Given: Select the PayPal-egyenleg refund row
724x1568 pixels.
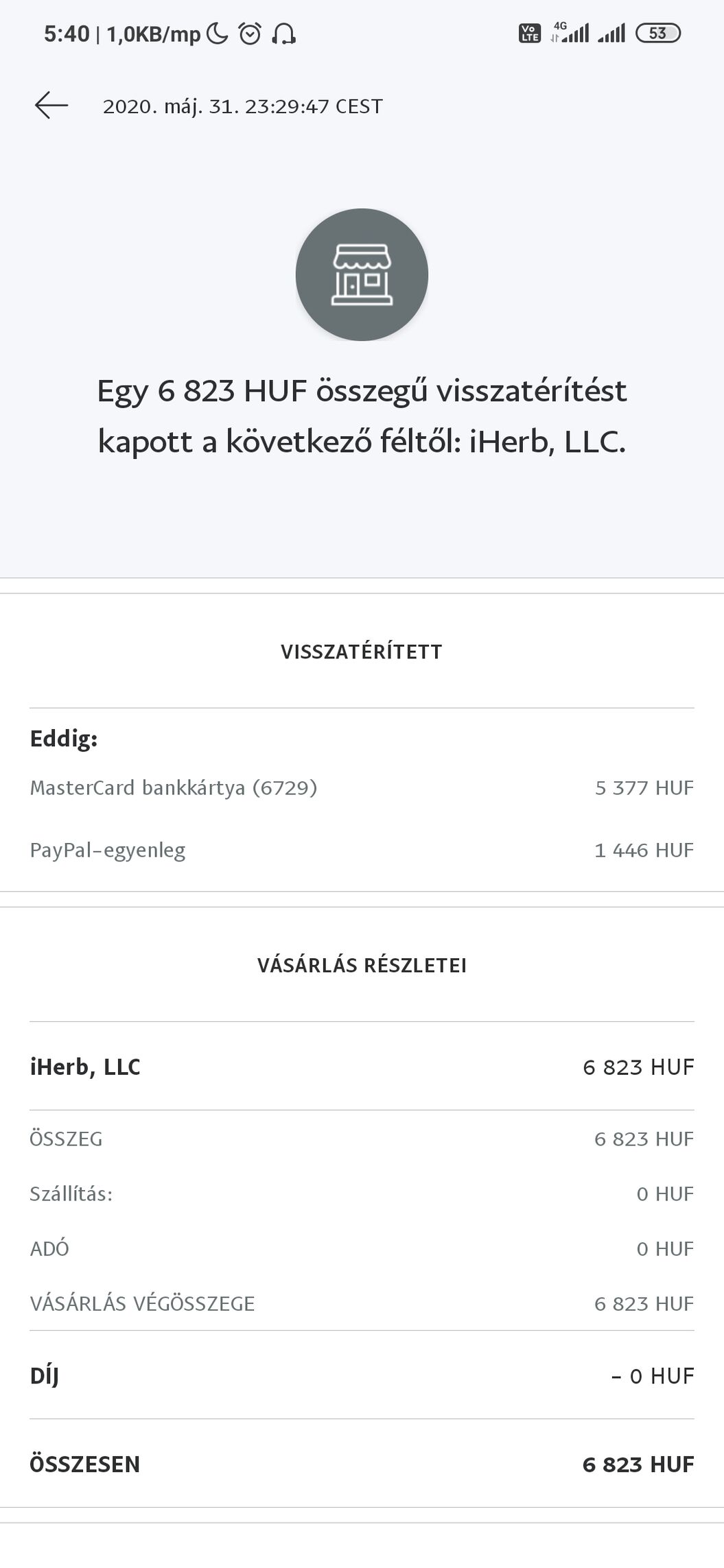Looking at the screenshot, I should 362,851.
